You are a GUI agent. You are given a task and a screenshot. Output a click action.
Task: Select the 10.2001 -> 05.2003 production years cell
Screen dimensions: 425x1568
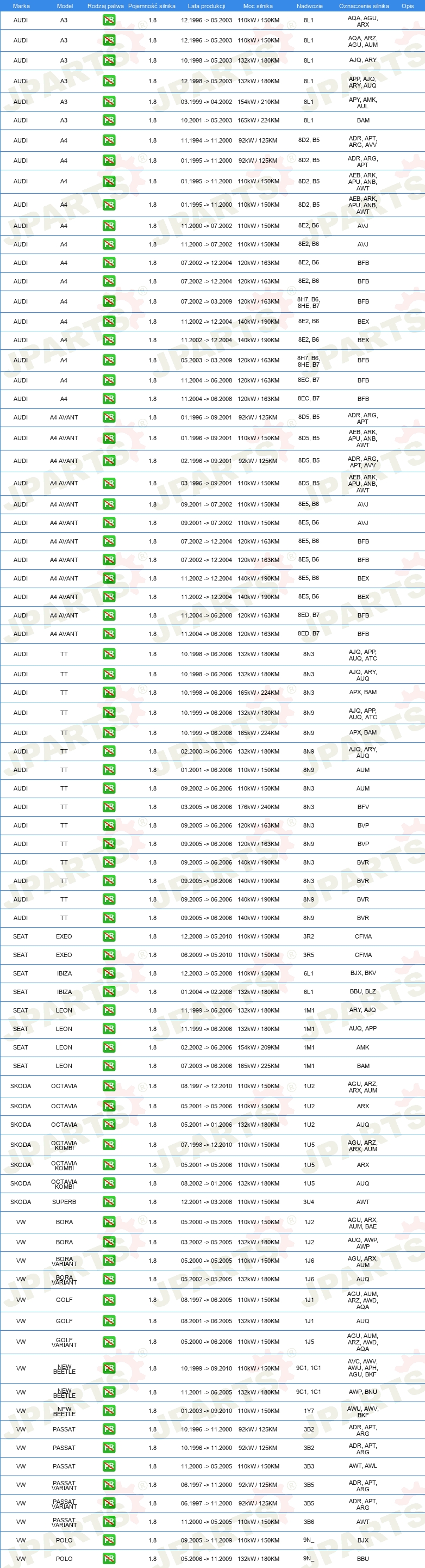pos(206,120)
